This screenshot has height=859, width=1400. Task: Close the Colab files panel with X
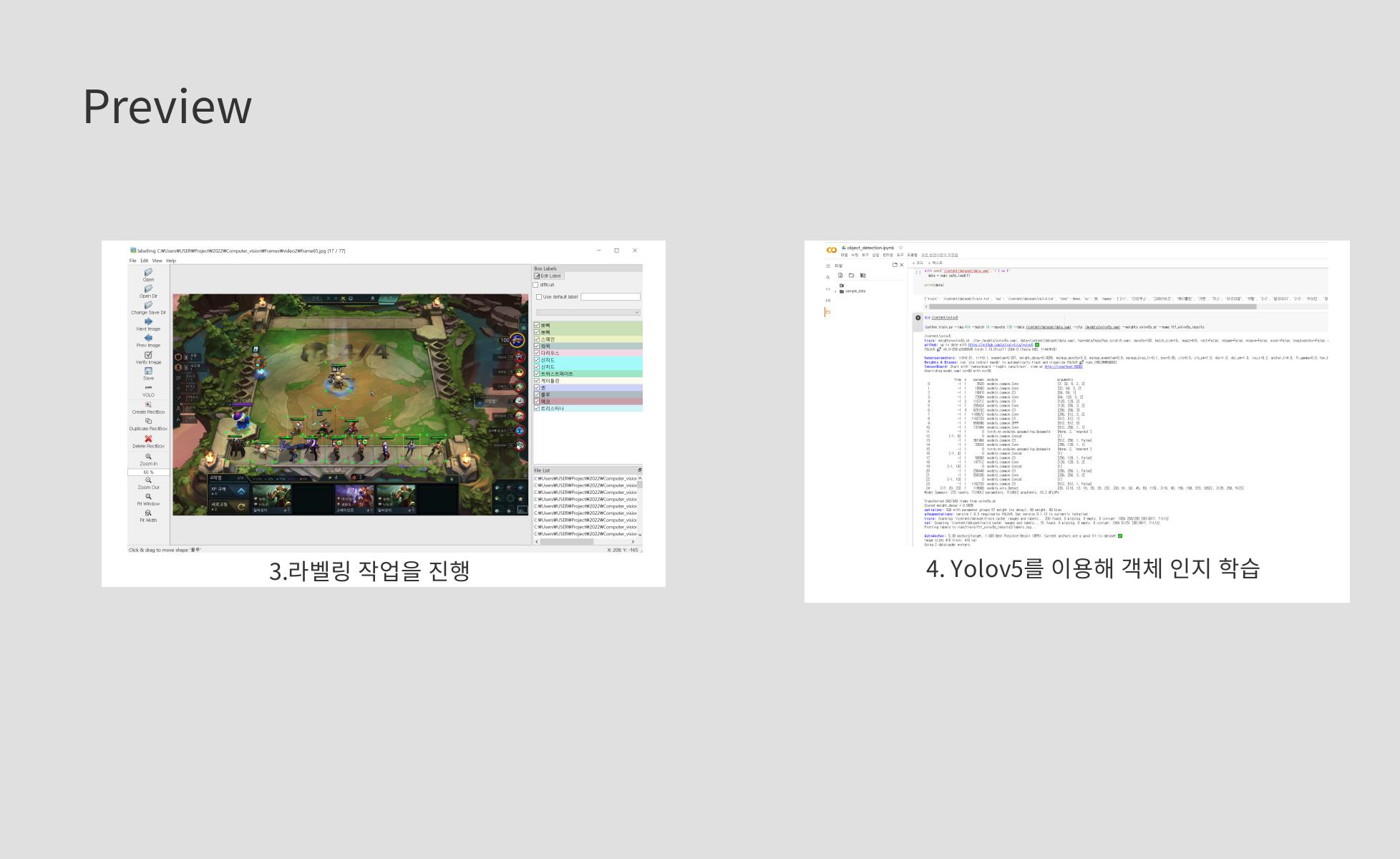[902, 265]
